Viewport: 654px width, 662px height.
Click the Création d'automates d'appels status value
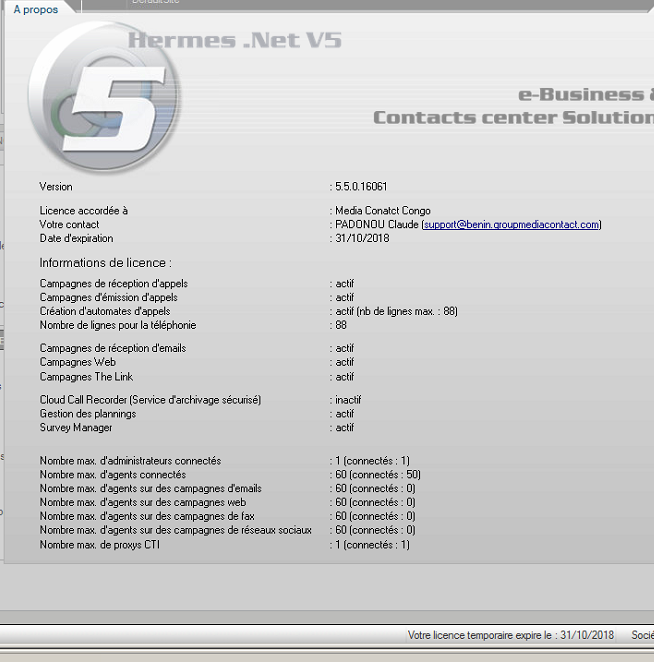point(395,311)
